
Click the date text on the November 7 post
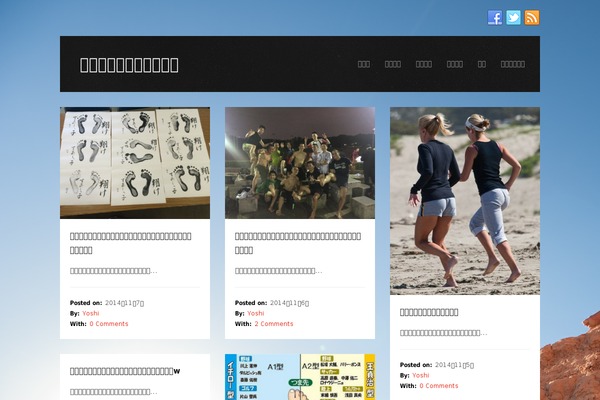coord(124,303)
